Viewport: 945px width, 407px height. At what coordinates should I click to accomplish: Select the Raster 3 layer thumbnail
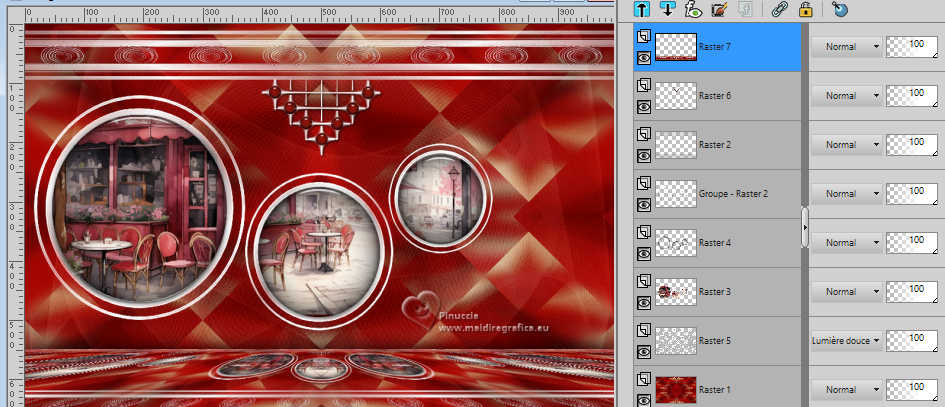pyautogui.click(x=676, y=292)
